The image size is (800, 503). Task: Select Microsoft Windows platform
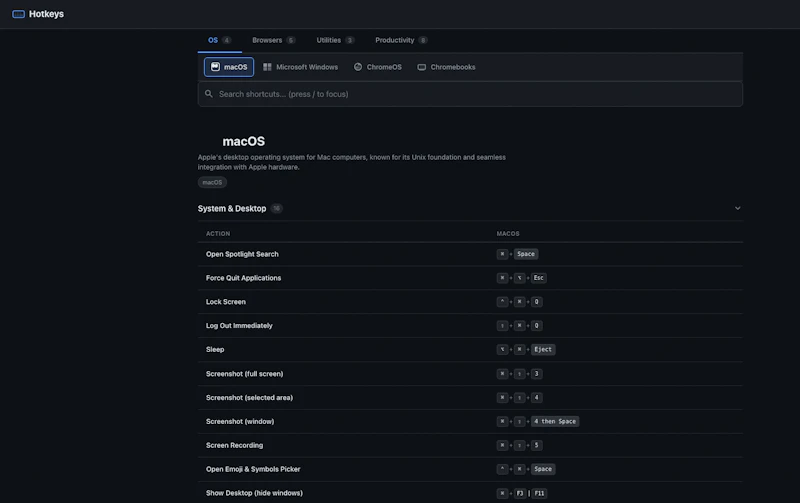point(300,67)
